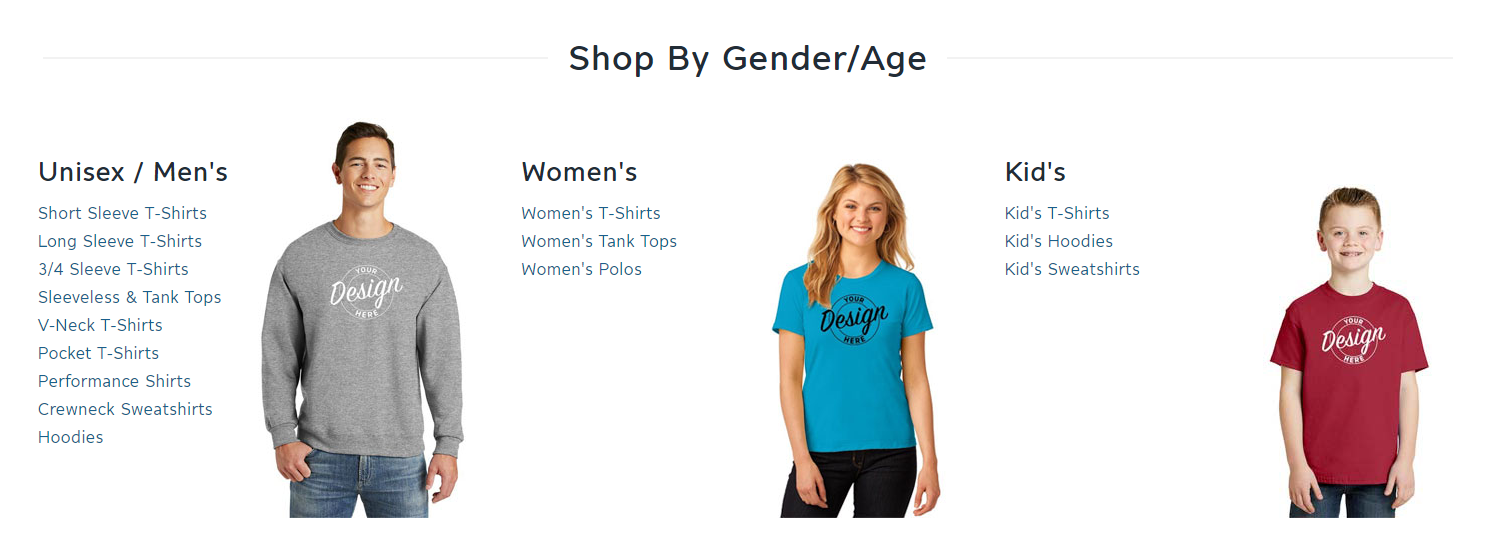Select the 3/4 Sleeve T-Shirts link
1499x551 pixels.
point(113,269)
